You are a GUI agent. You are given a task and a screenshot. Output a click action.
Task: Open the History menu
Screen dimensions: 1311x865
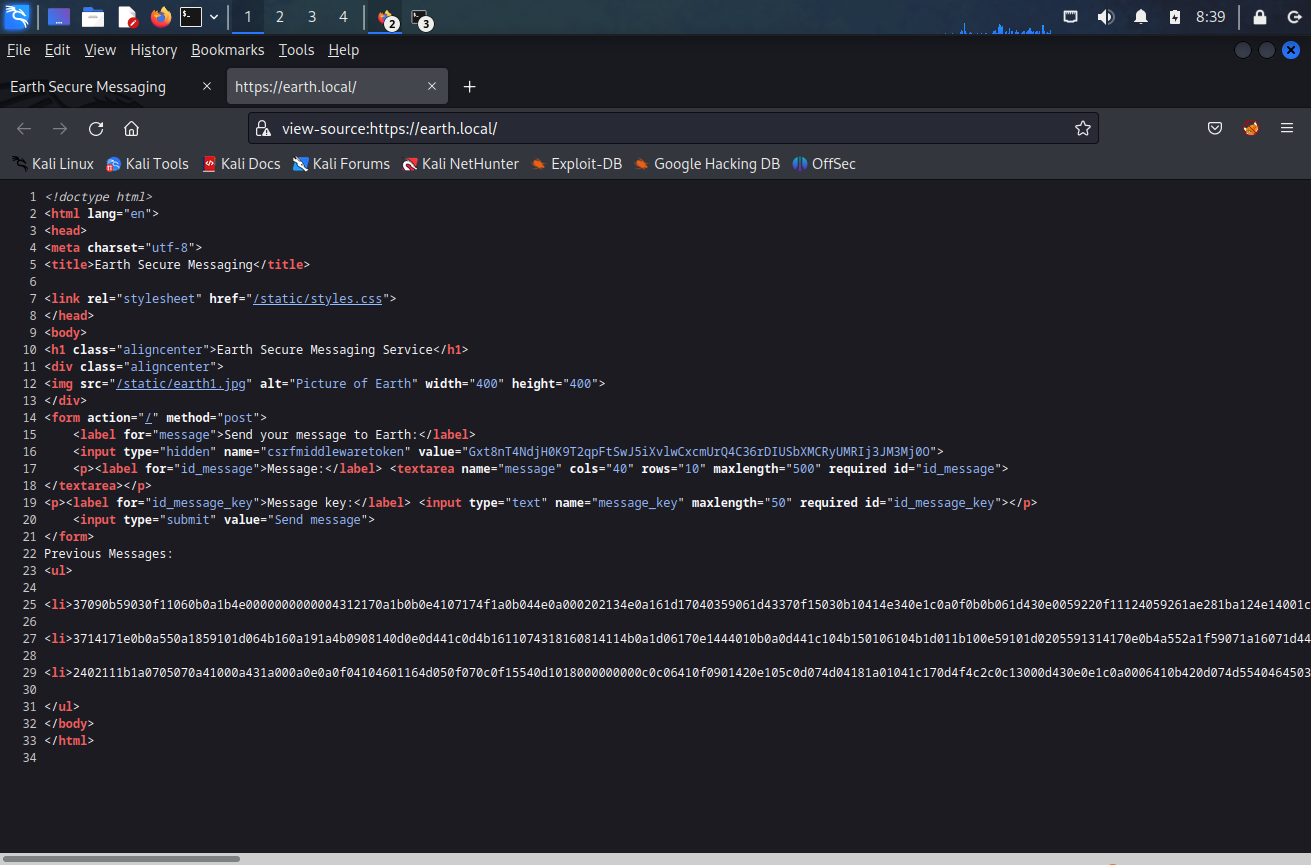[x=153, y=50]
